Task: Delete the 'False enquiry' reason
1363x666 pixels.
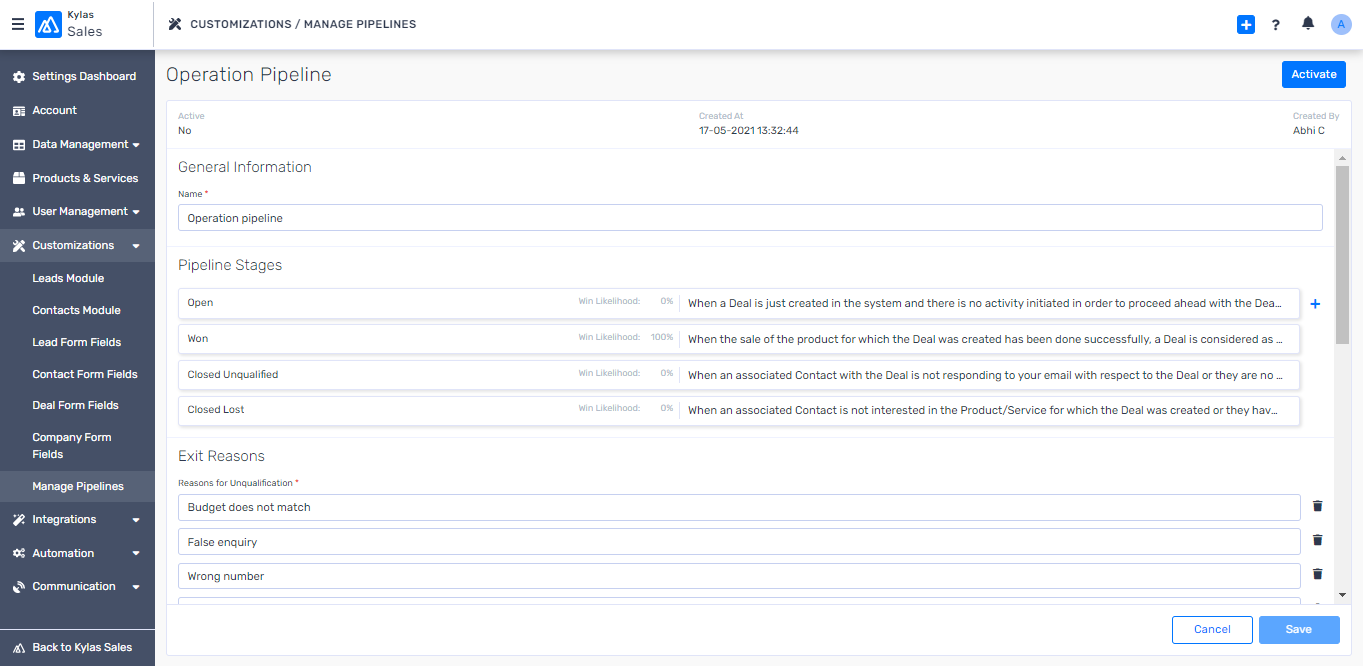Action: 1317,541
